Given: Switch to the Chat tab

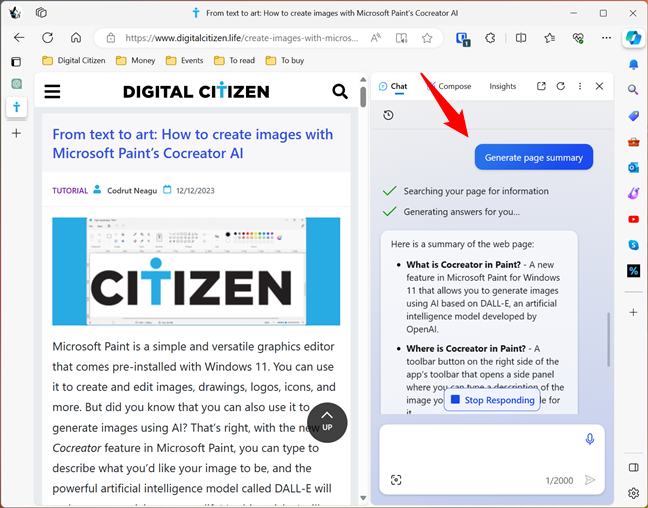Looking at the screenshot, I should point(393,86).
